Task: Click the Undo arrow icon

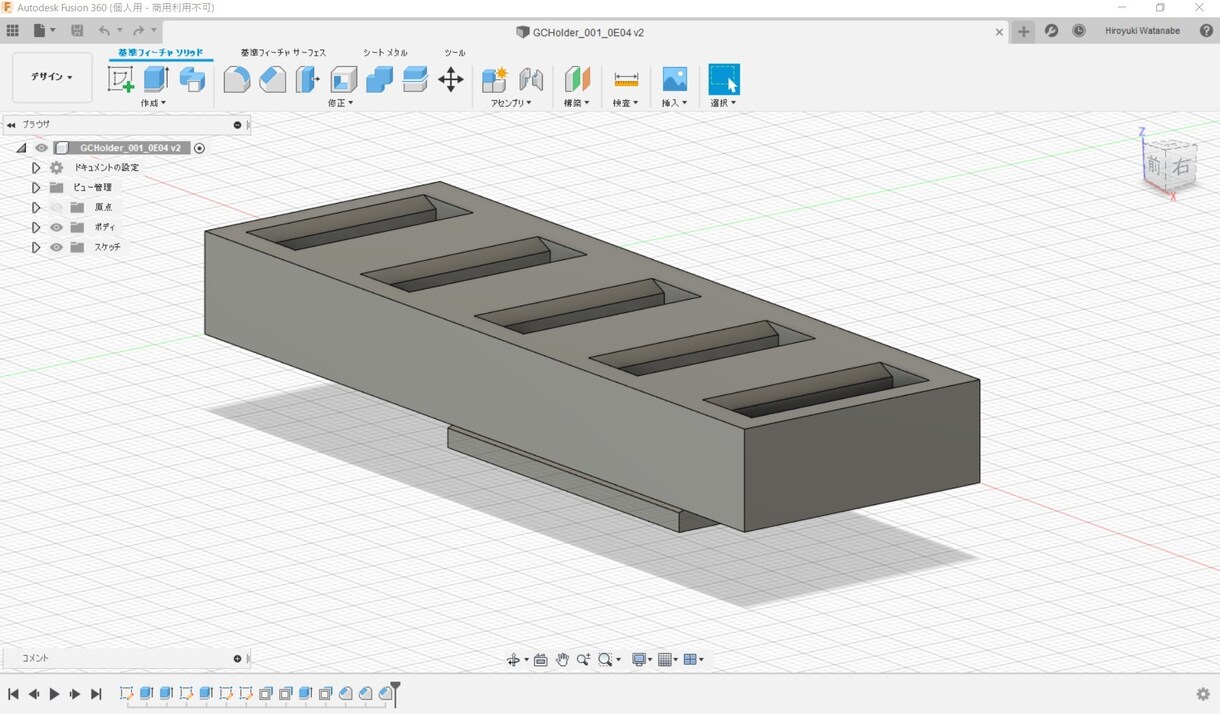Action: pyautogui.click(x=104, y=31)
